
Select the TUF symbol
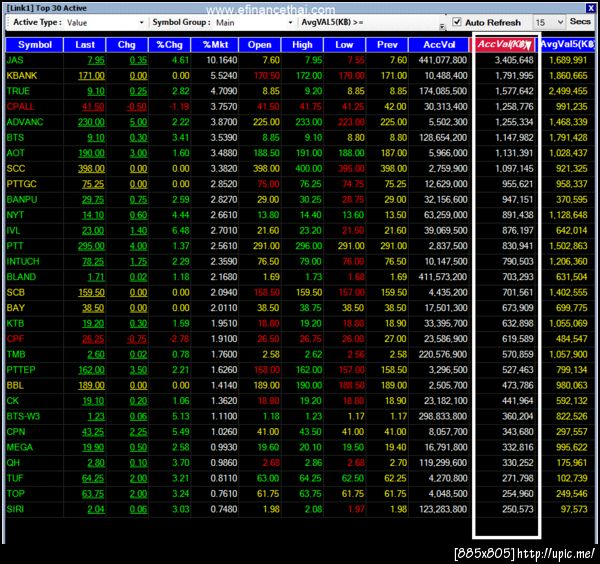(x=15, y=479)
